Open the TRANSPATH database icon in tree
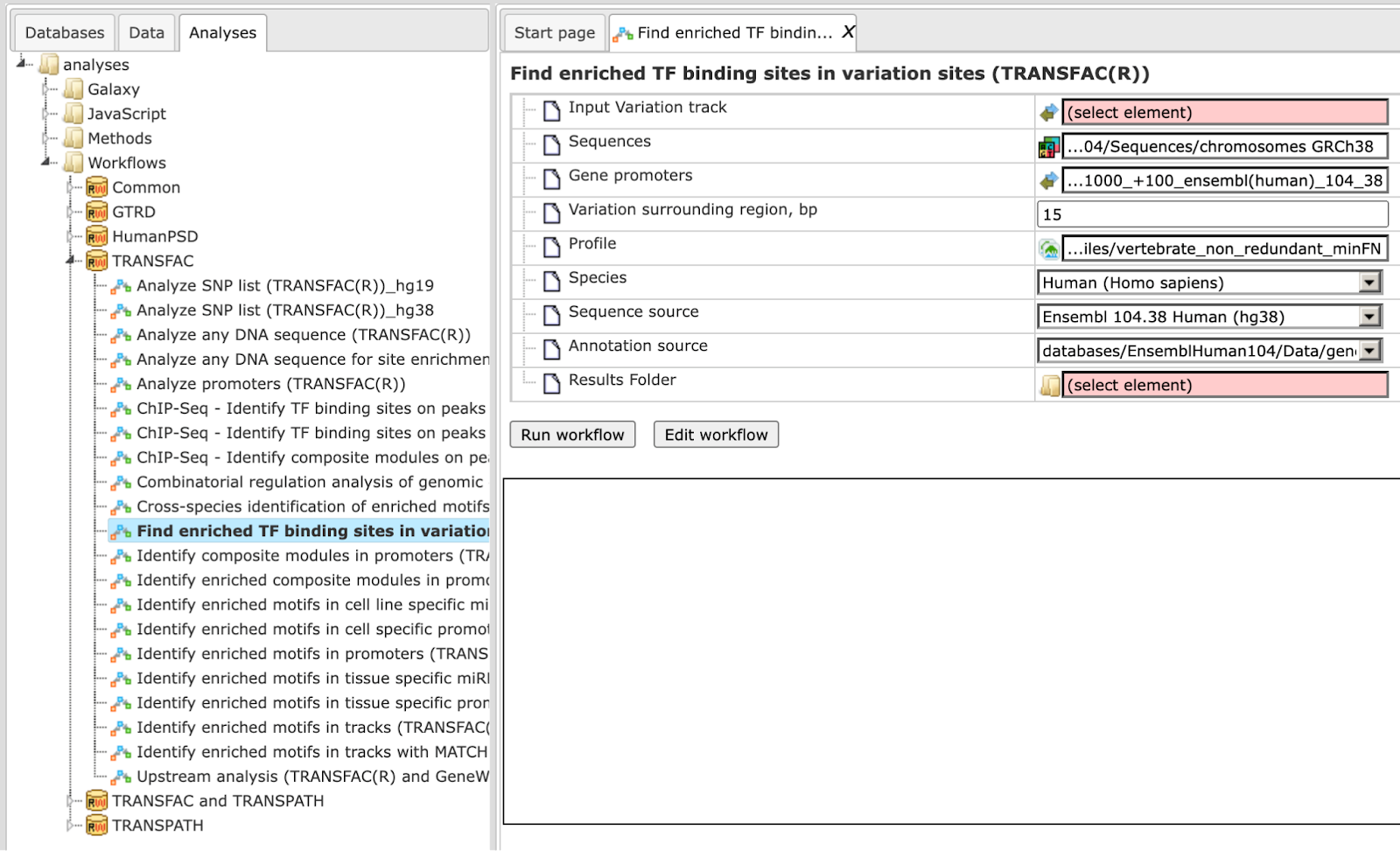The height and width of the screenshot is (851, 1400). pyautogui.click(x=96, y=826)
